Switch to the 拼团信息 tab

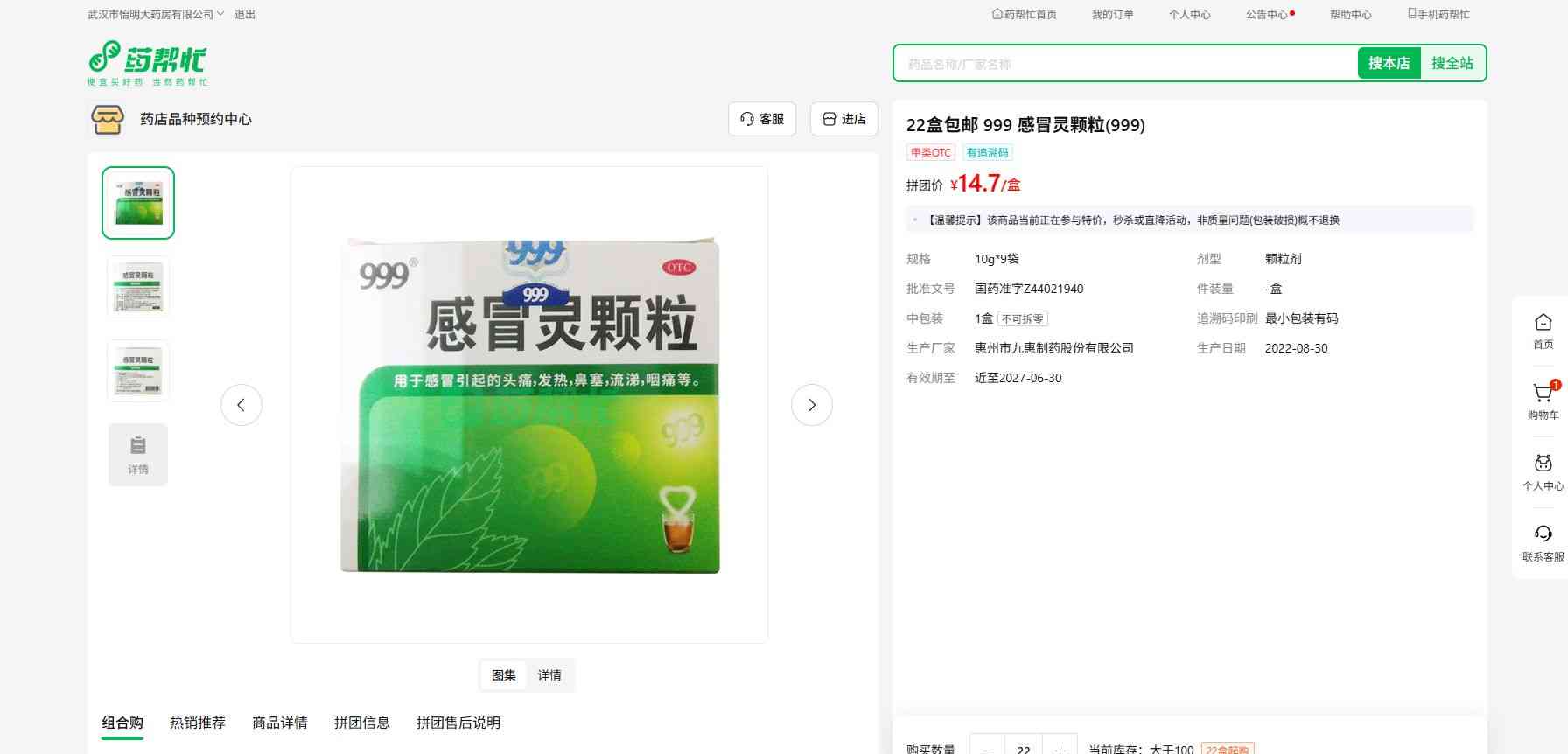362,723
